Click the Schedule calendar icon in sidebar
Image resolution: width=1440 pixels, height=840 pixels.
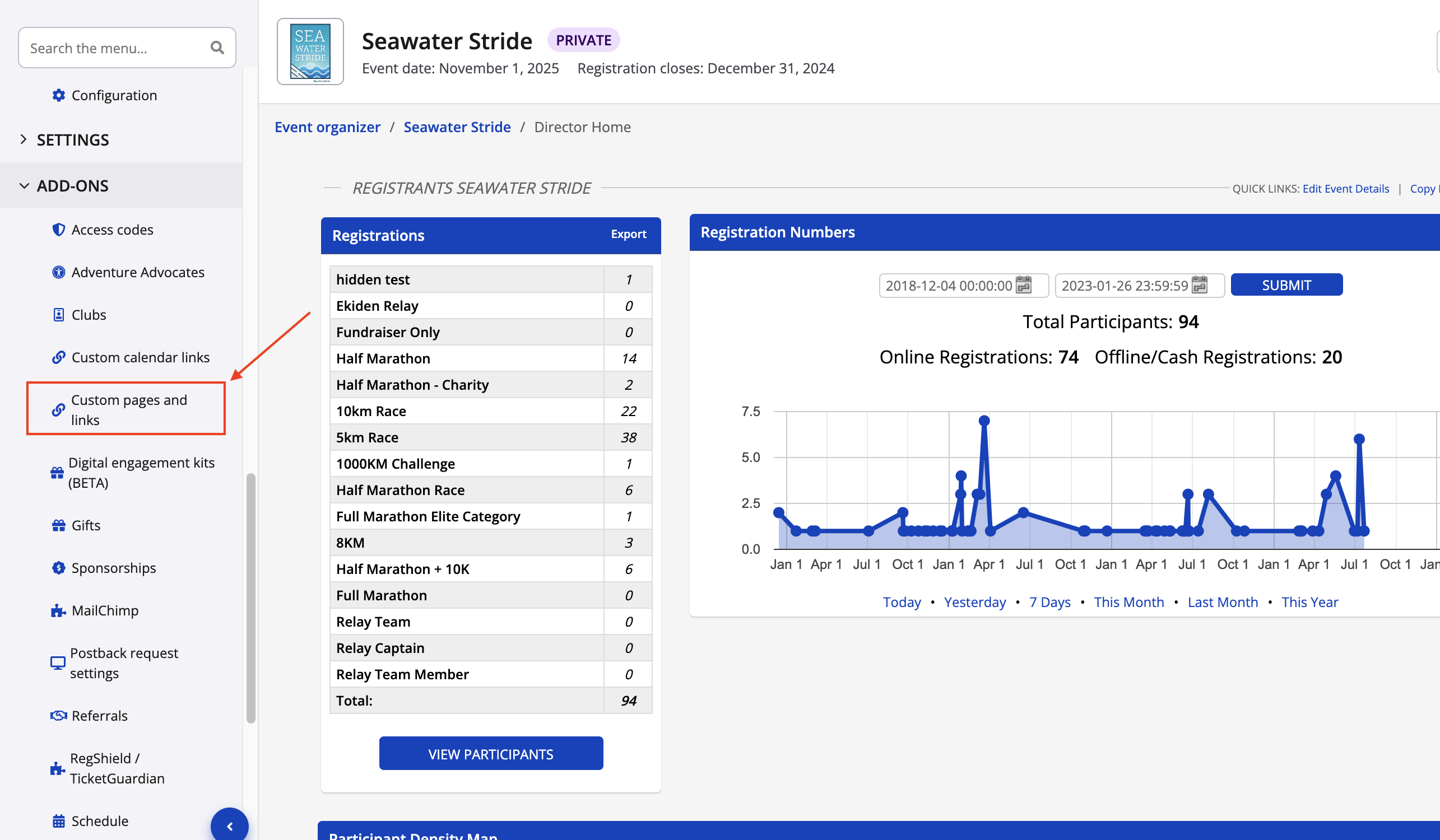click(58, 820)
